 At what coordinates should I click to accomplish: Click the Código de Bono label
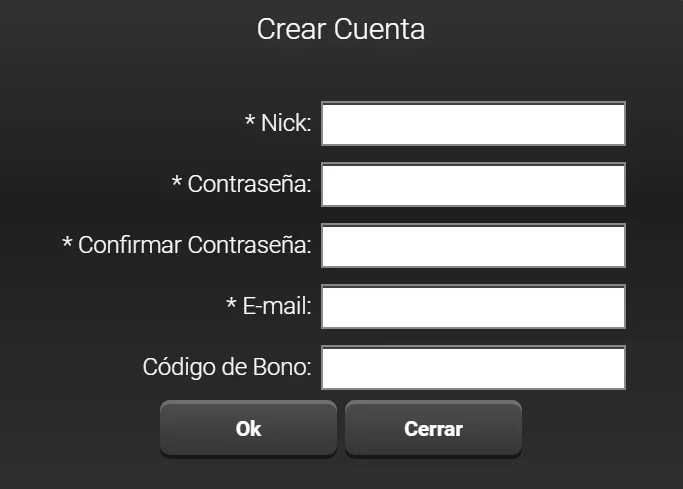[227, 369]
